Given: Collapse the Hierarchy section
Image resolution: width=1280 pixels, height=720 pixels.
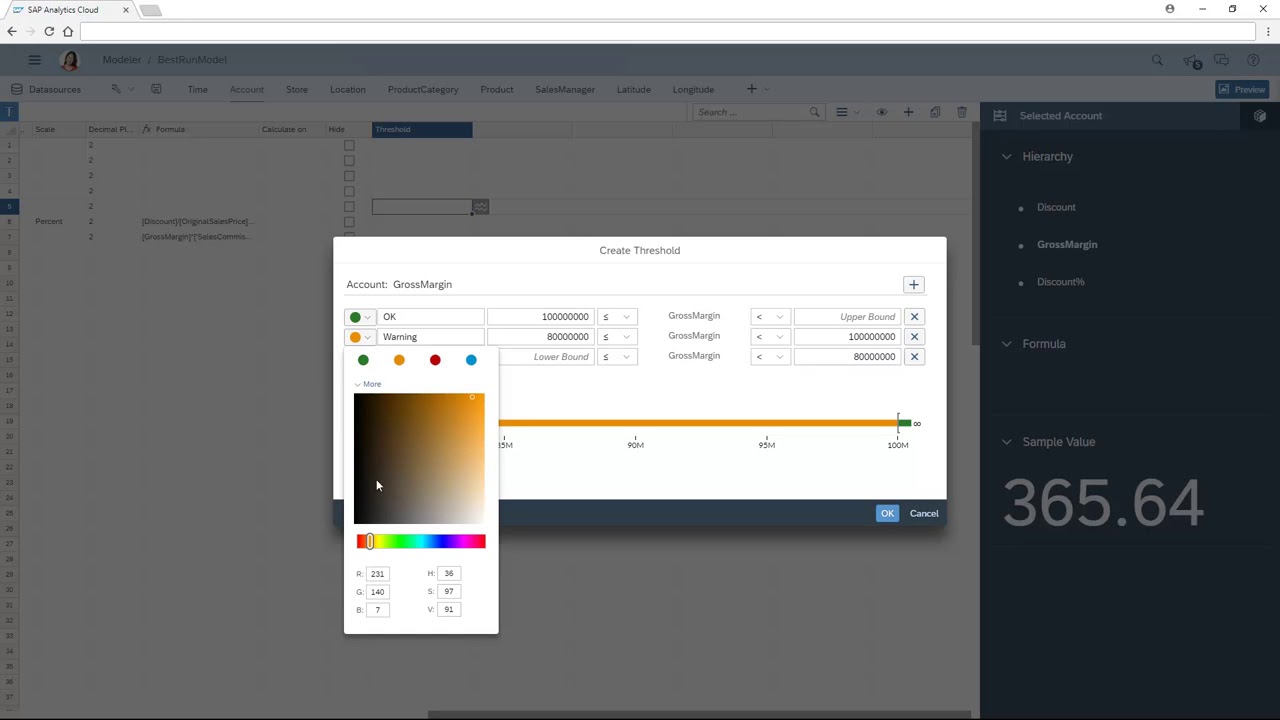Looking at the screenshot, I should [x=1007, y=157].
